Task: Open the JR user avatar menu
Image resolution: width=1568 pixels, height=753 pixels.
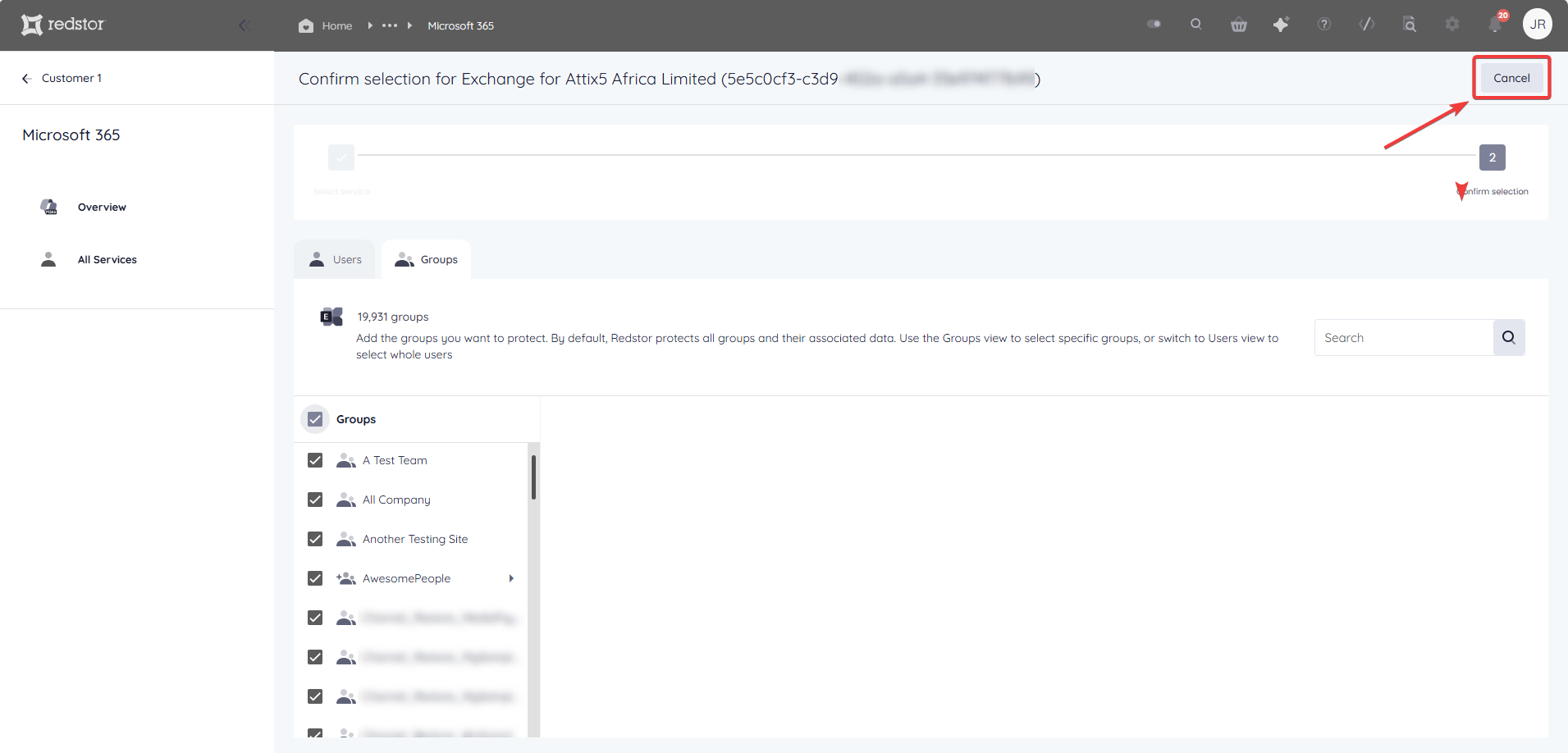Action: tap(1538, 25)
